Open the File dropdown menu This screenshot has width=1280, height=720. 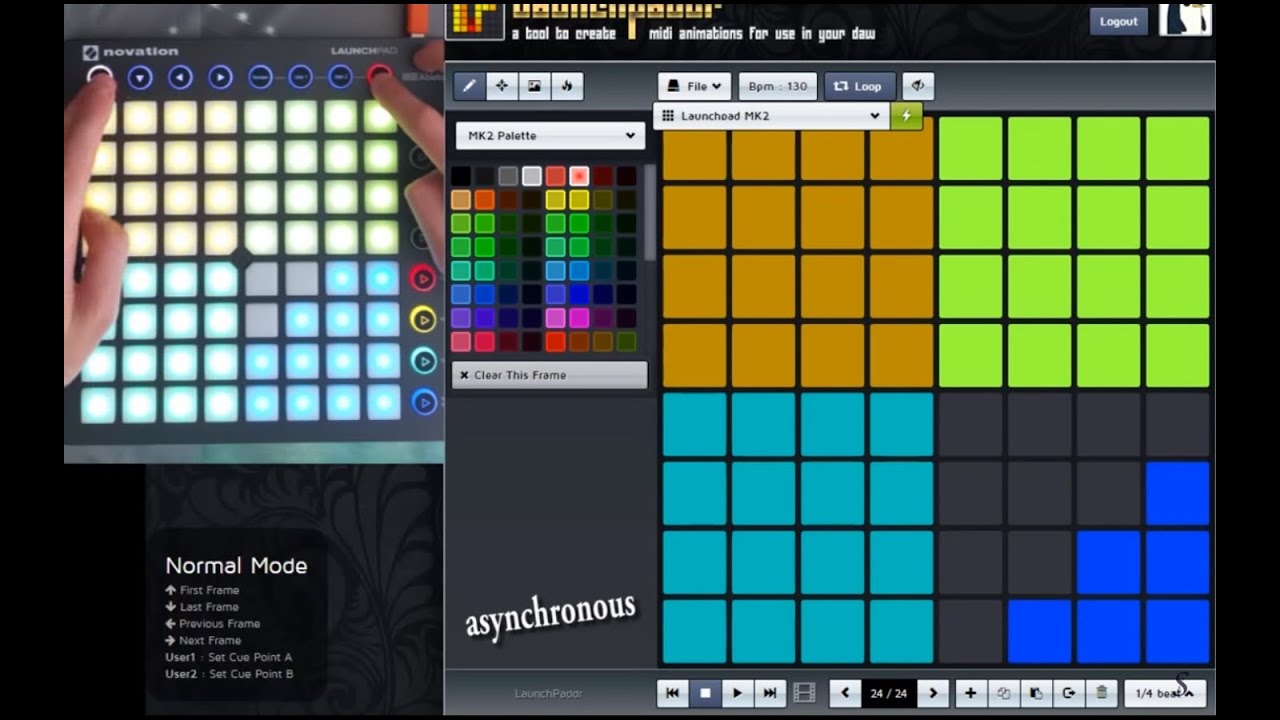point(695,86)
